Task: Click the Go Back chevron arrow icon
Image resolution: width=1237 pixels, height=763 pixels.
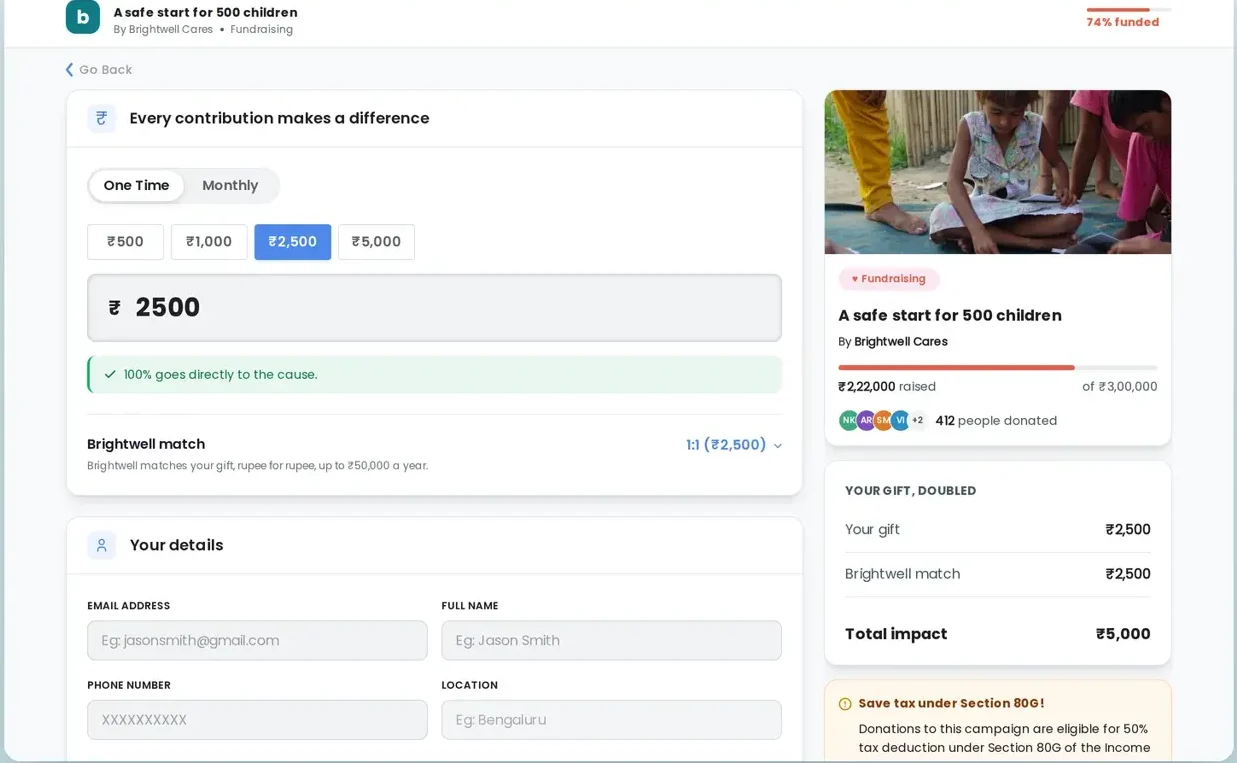Action: (69, 70)
